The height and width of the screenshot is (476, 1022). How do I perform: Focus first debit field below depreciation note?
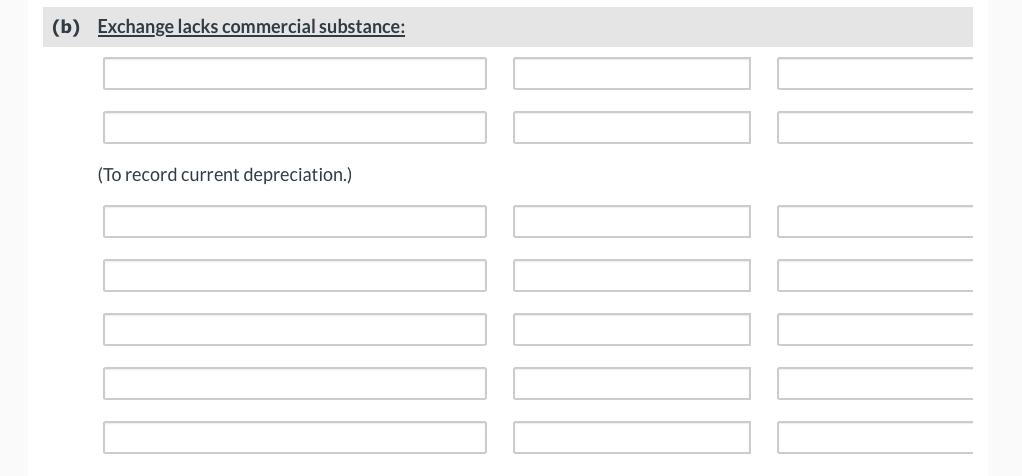[631, 221]
